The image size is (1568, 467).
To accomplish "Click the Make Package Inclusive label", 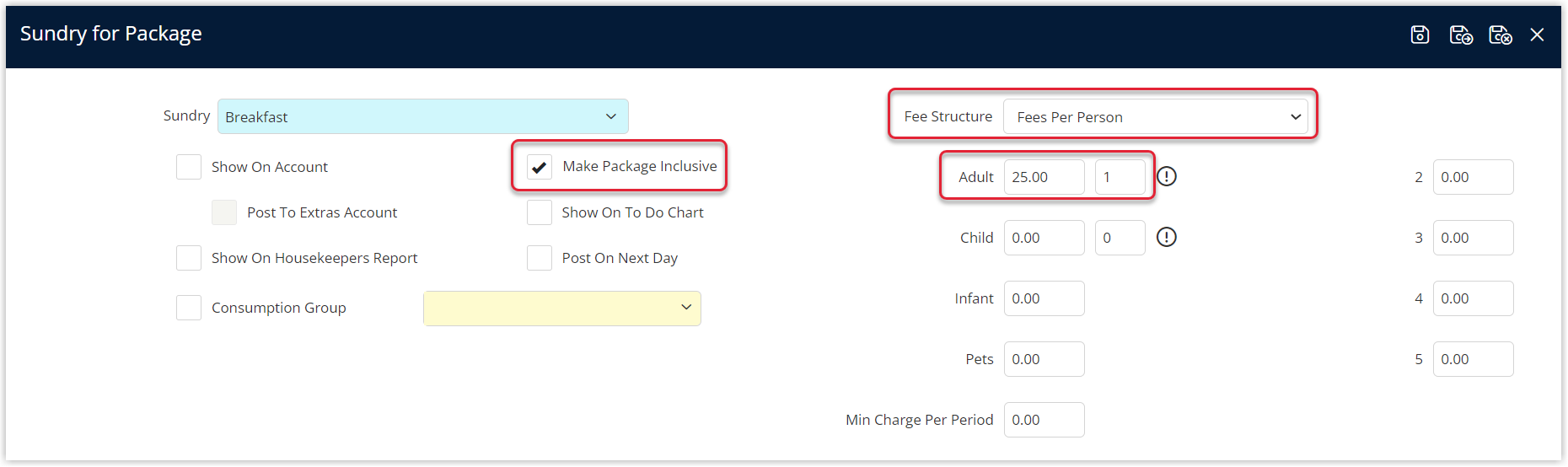I will [x=640, y=166].
